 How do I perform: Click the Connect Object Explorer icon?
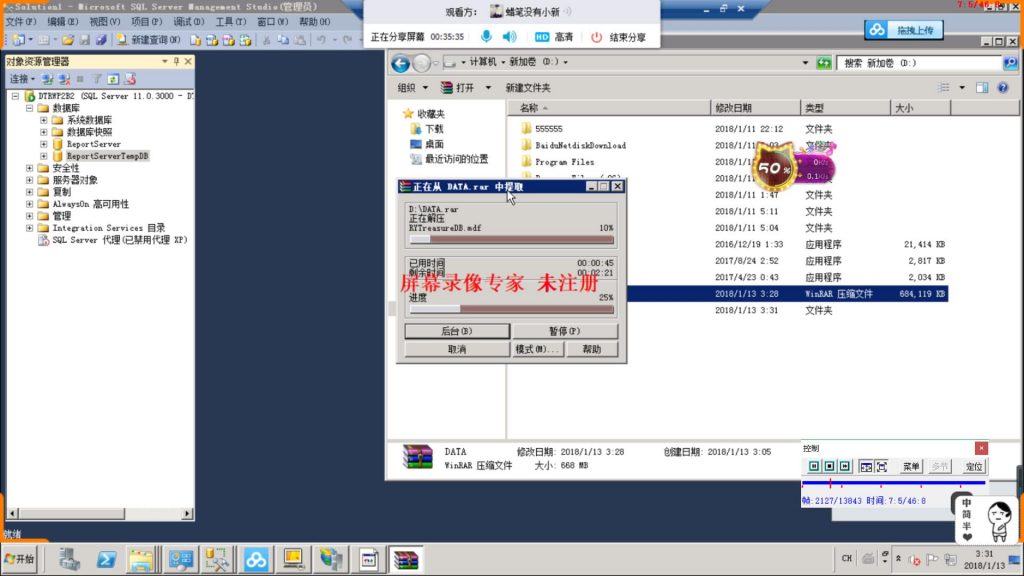[48, 79]
